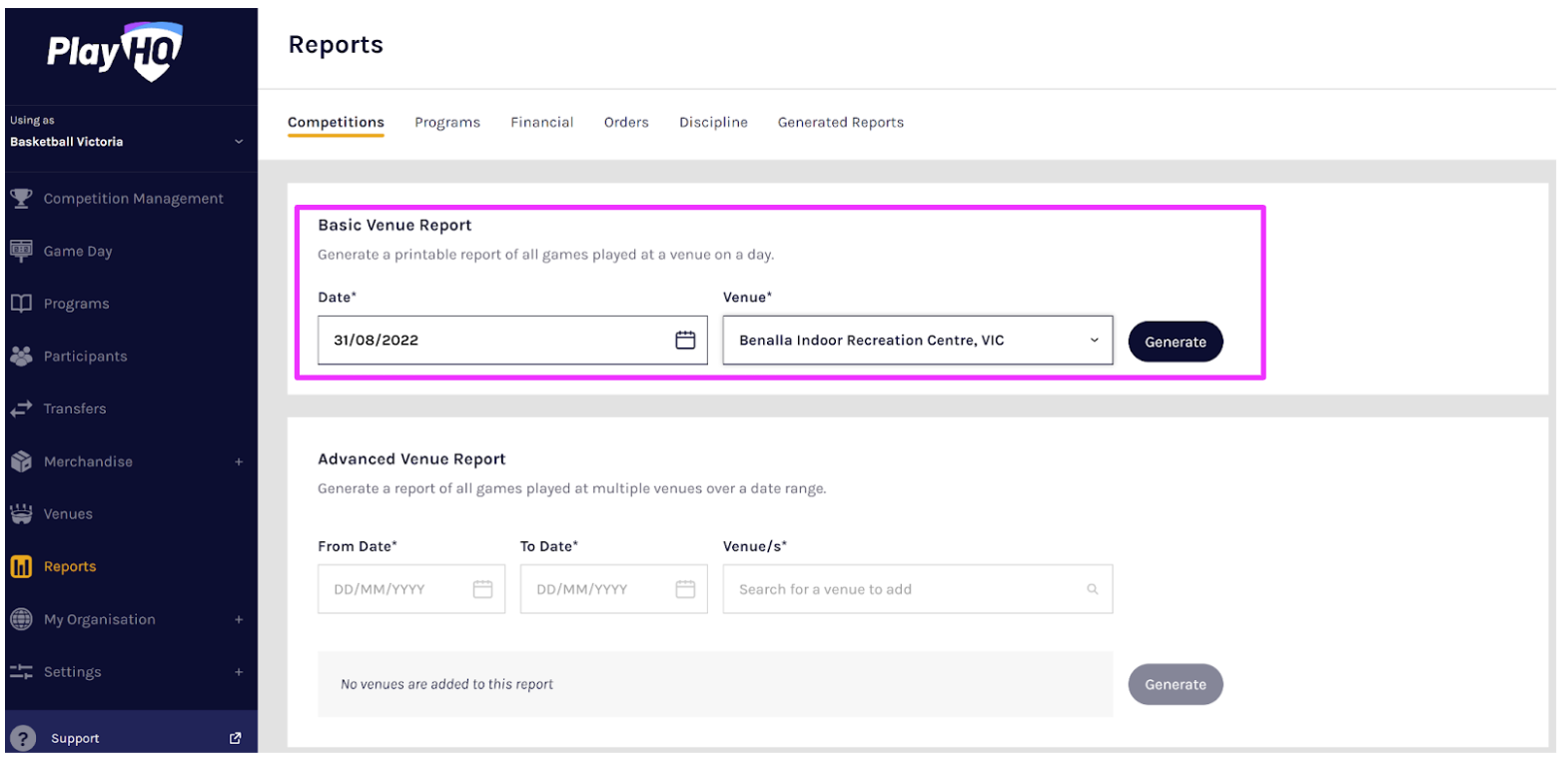Click the Support external link icon
This screenshot has width=1568, height=759.
tap(236, 738)
